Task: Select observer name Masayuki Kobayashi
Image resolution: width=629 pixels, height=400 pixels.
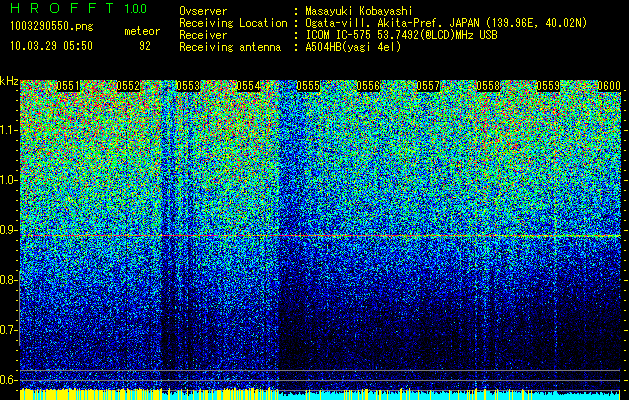Action: tap(359, 11)
